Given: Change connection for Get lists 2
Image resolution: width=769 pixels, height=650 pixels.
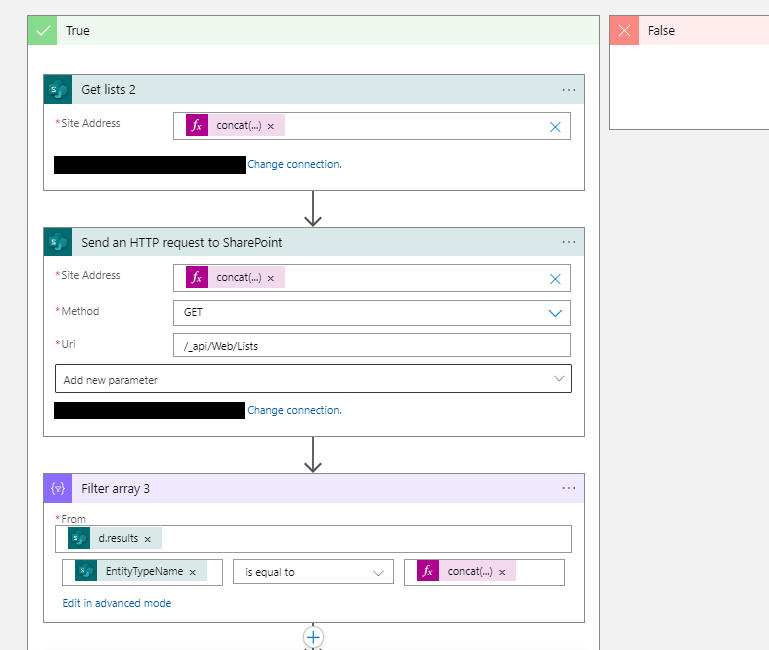Looking at the screenshot, I should (x=294, y=164).
